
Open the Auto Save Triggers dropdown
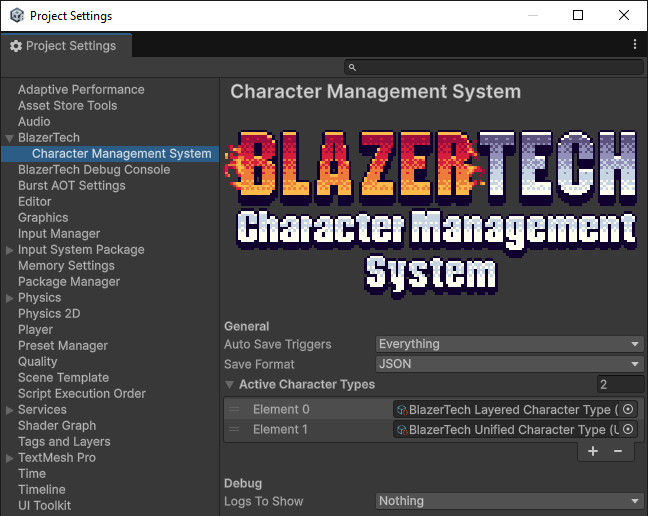(510, 344)
